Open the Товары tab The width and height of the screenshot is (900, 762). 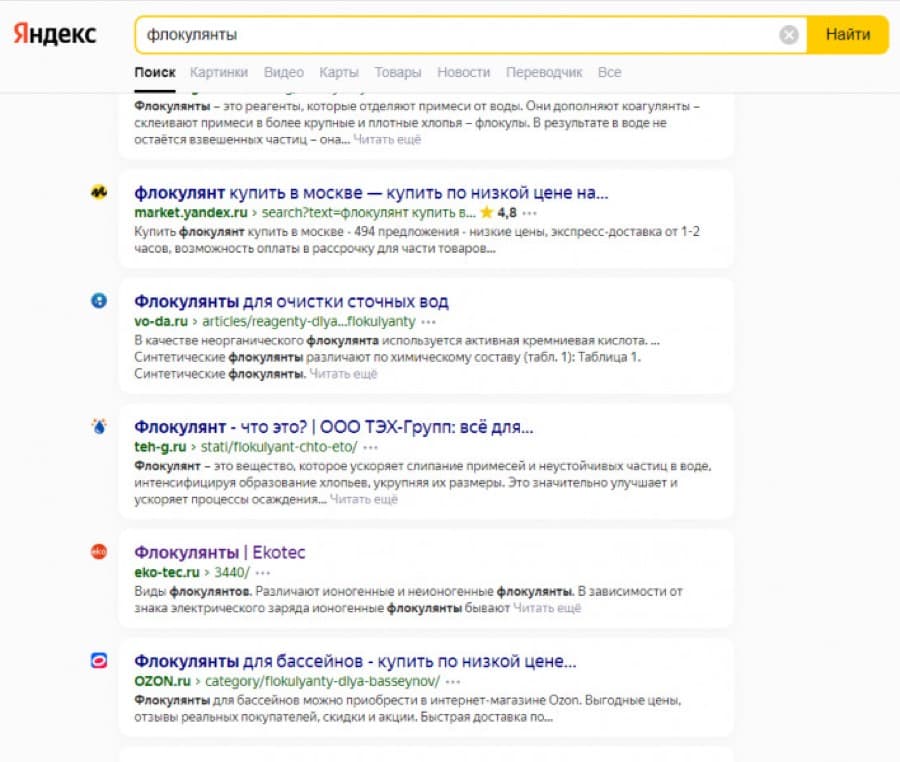pyautogui.click(x=398, y=72)
